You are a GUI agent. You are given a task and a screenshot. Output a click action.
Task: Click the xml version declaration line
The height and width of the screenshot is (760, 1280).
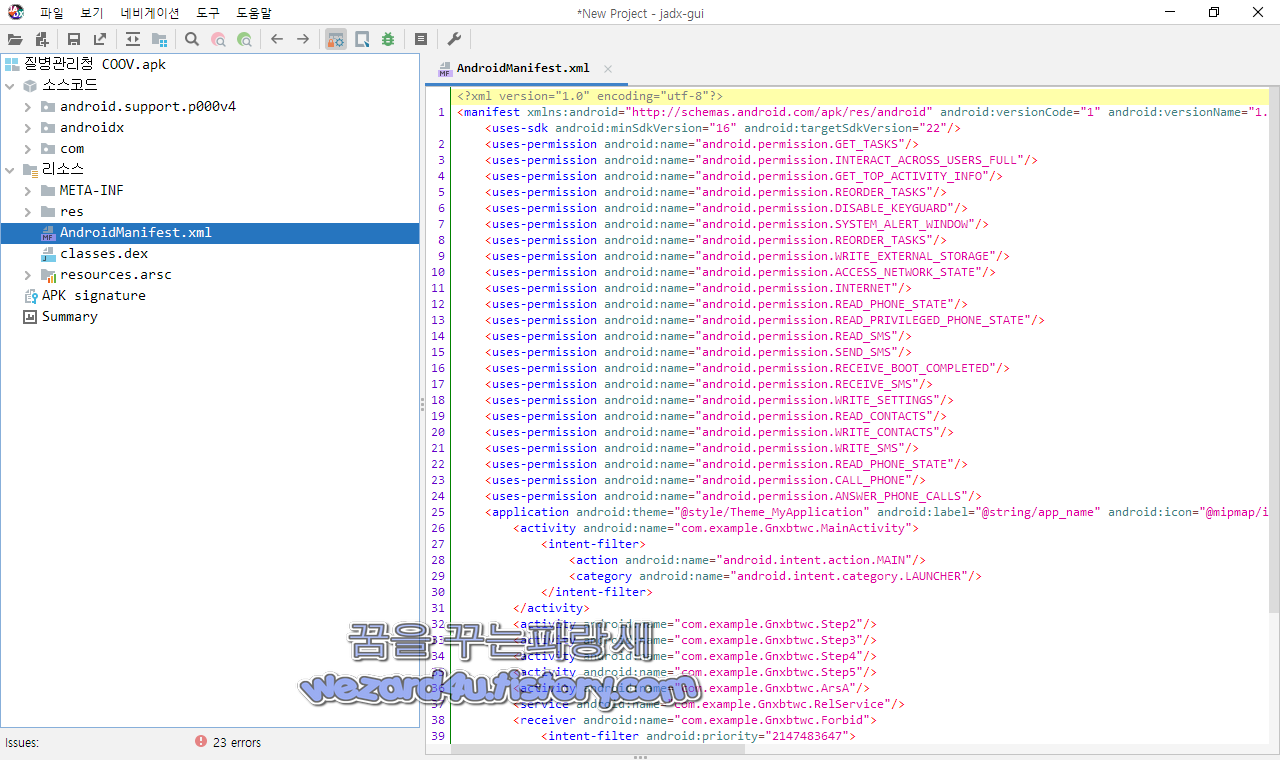coord(590,96)
